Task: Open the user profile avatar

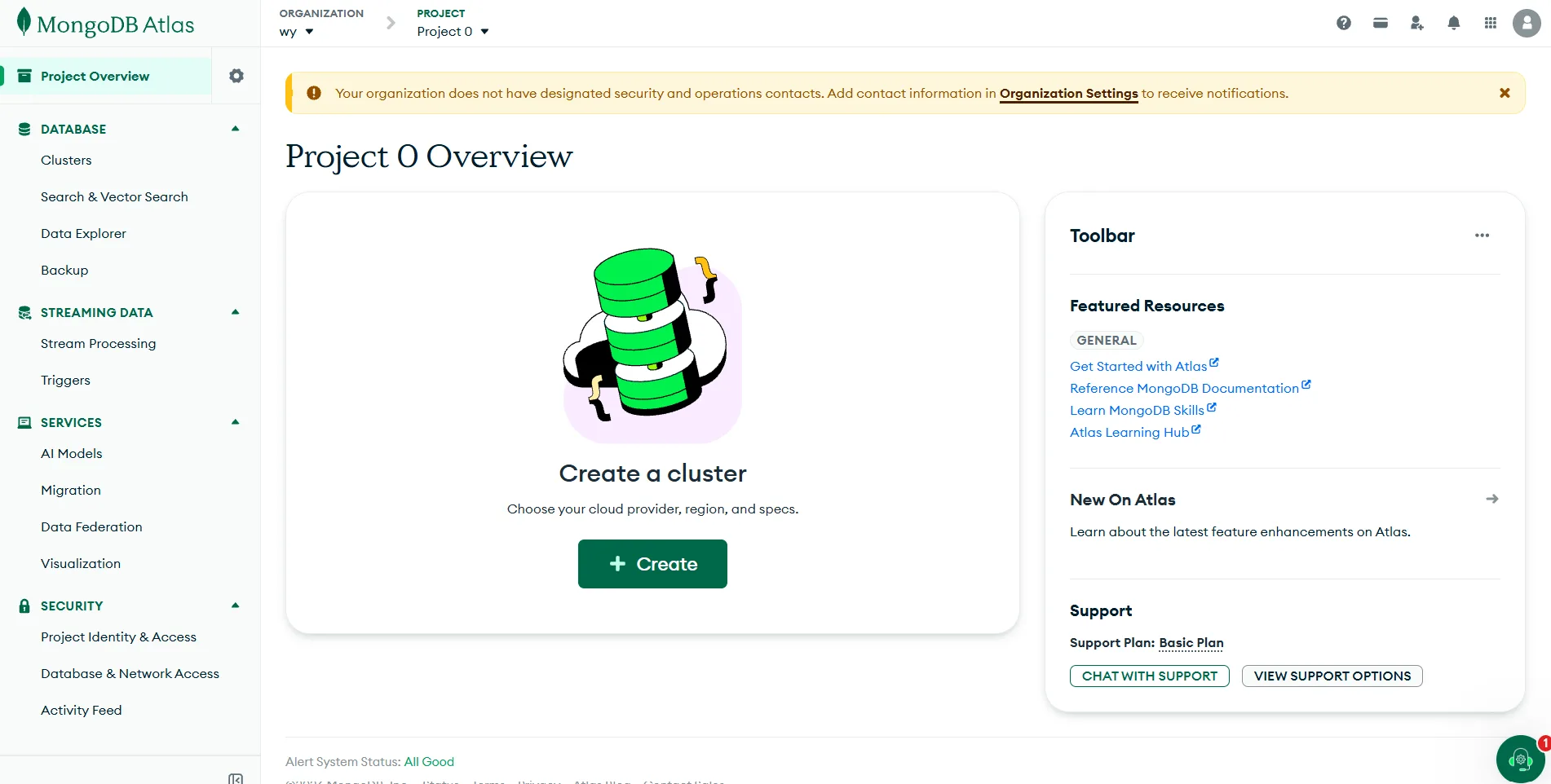Action: (x=1527, y=23)
